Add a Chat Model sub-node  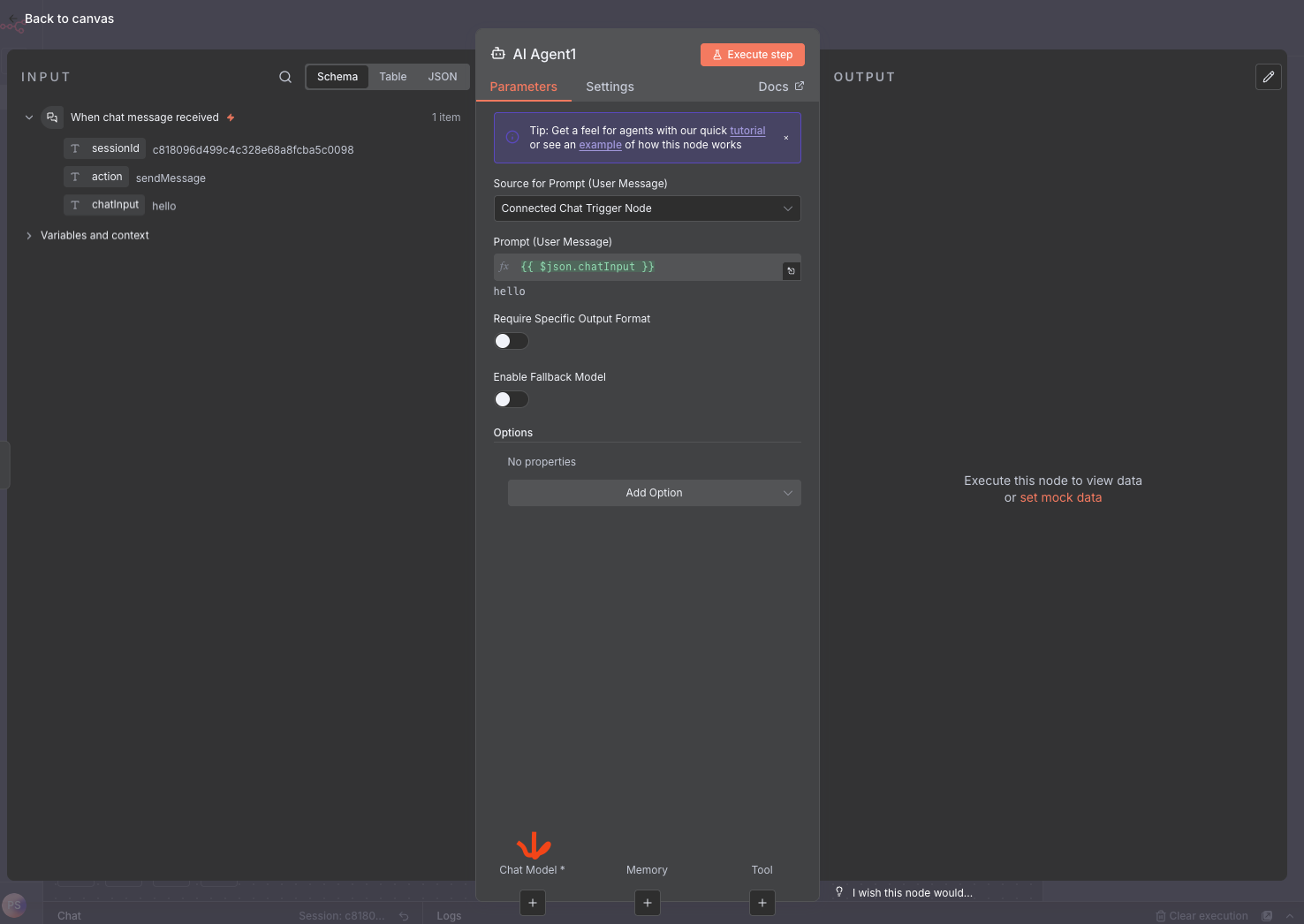click(x=533, y=903)
